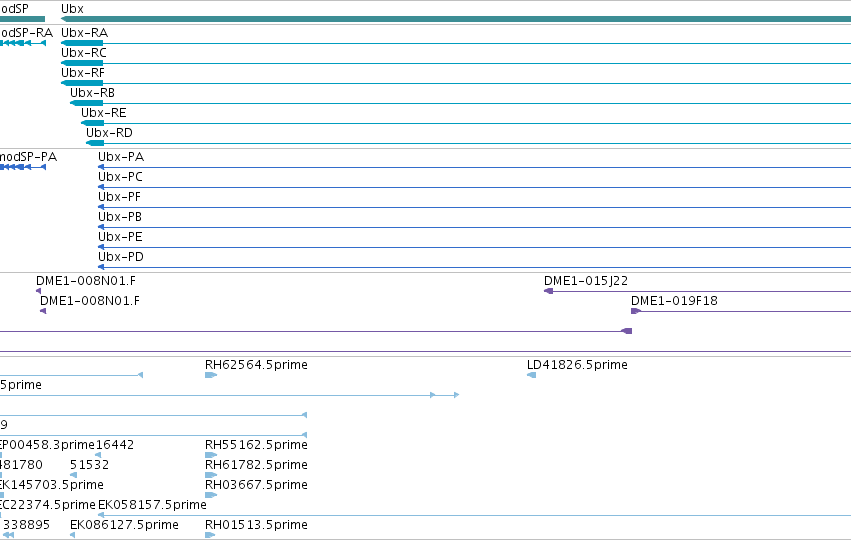Open the RH01513.5prime EST label
Viewport: 851px width, 540px height.
[x=256, y=525]
